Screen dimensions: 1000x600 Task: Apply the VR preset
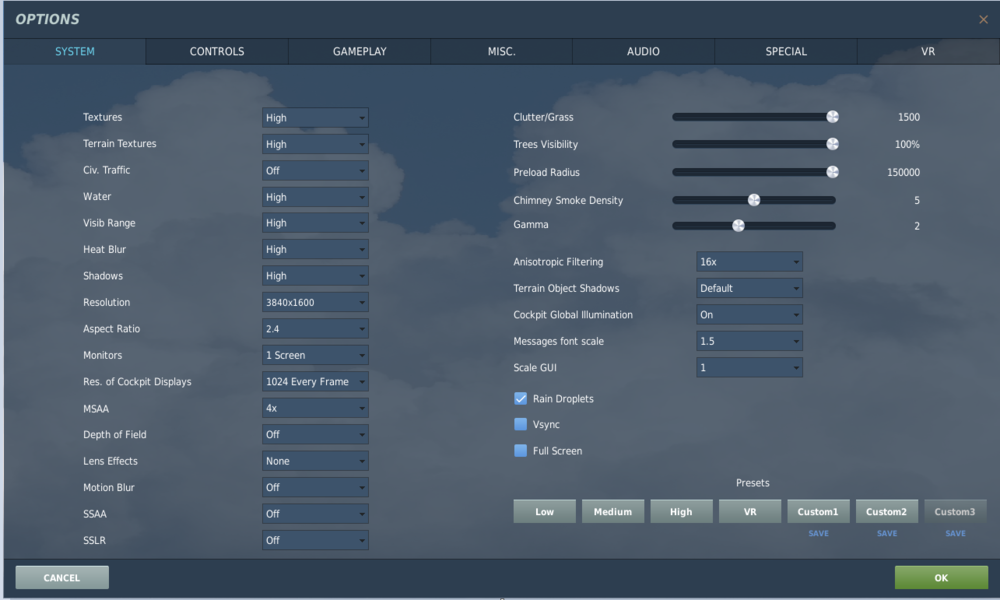coord(750,511)
